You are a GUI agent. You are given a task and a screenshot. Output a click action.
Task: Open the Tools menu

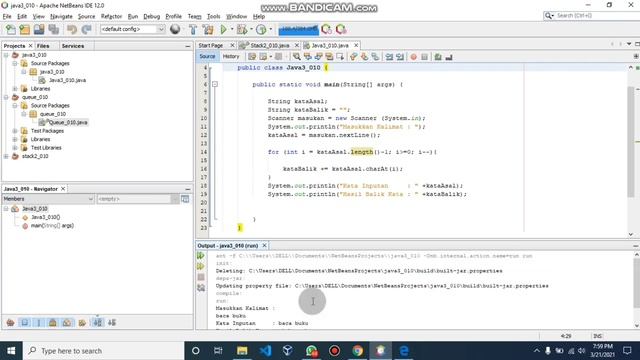click(x=213, y=16)
